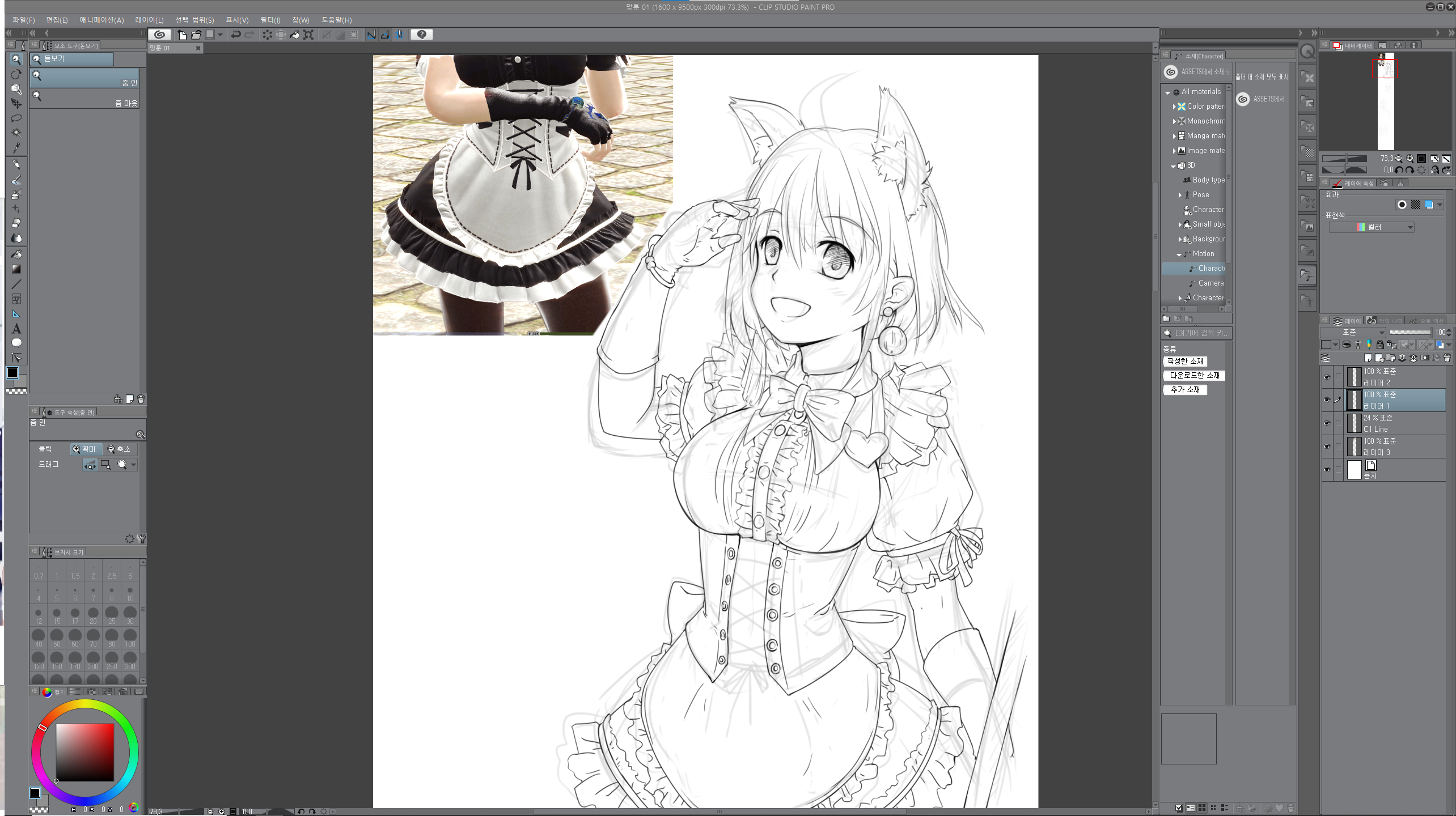Select the Gradient tool
Screen dimensions: 1456x816
click(16, 269)
